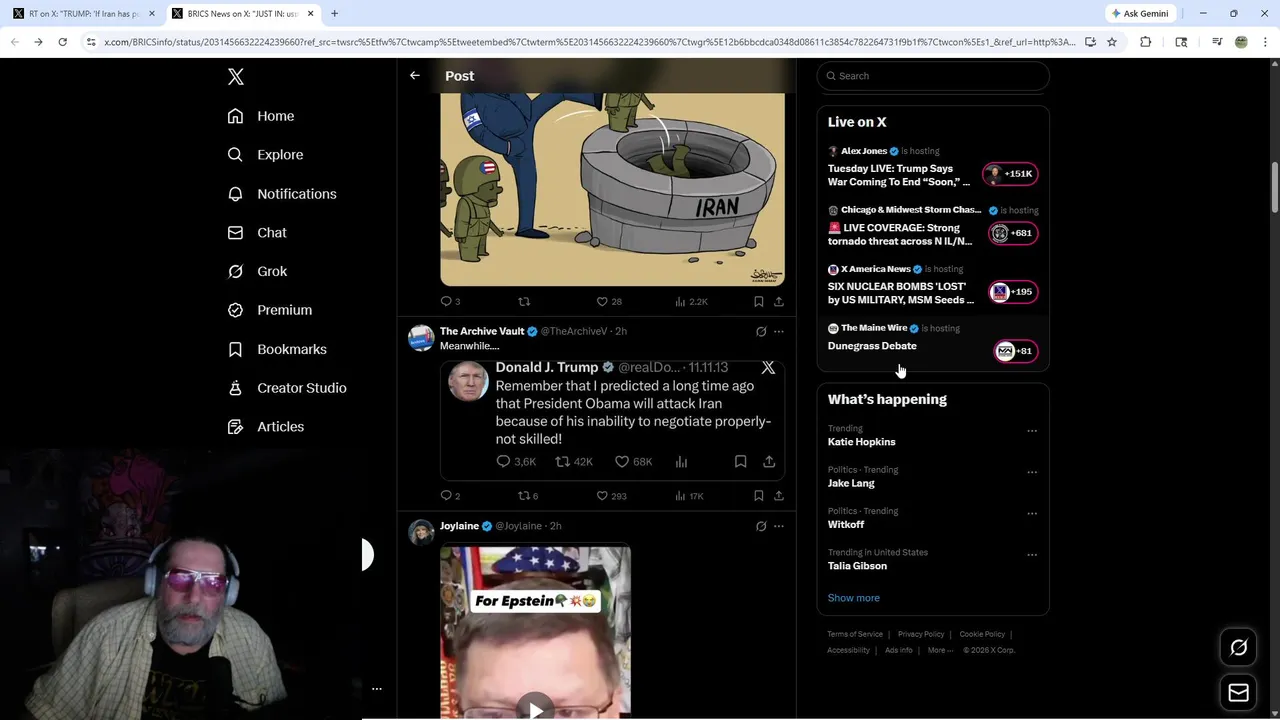
Task: Click the X logo in sidebar
Action: click(236, 77)
